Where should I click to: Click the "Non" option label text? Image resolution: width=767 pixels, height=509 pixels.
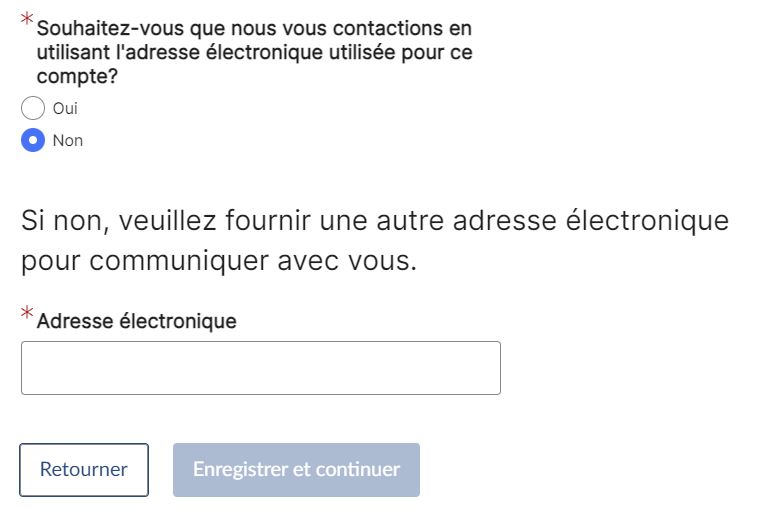68,140
